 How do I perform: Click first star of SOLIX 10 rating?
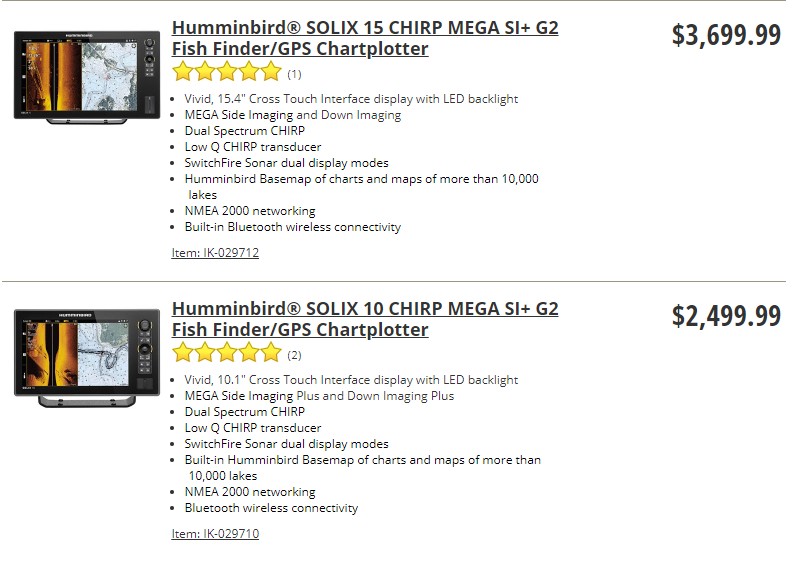coord(183,352)
